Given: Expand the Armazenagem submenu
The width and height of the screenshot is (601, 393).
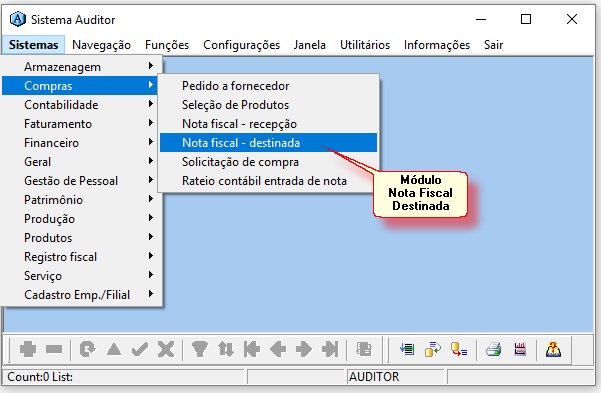Looking at the screenshot, I should tap(80, 67).
